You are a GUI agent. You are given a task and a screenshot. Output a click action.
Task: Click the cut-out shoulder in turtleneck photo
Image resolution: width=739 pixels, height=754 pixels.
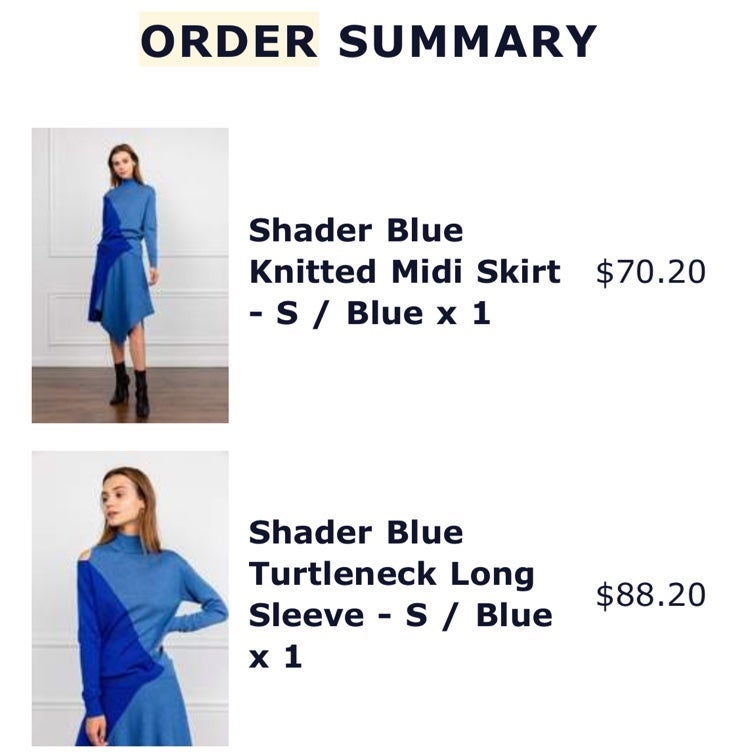click(84, 556)
